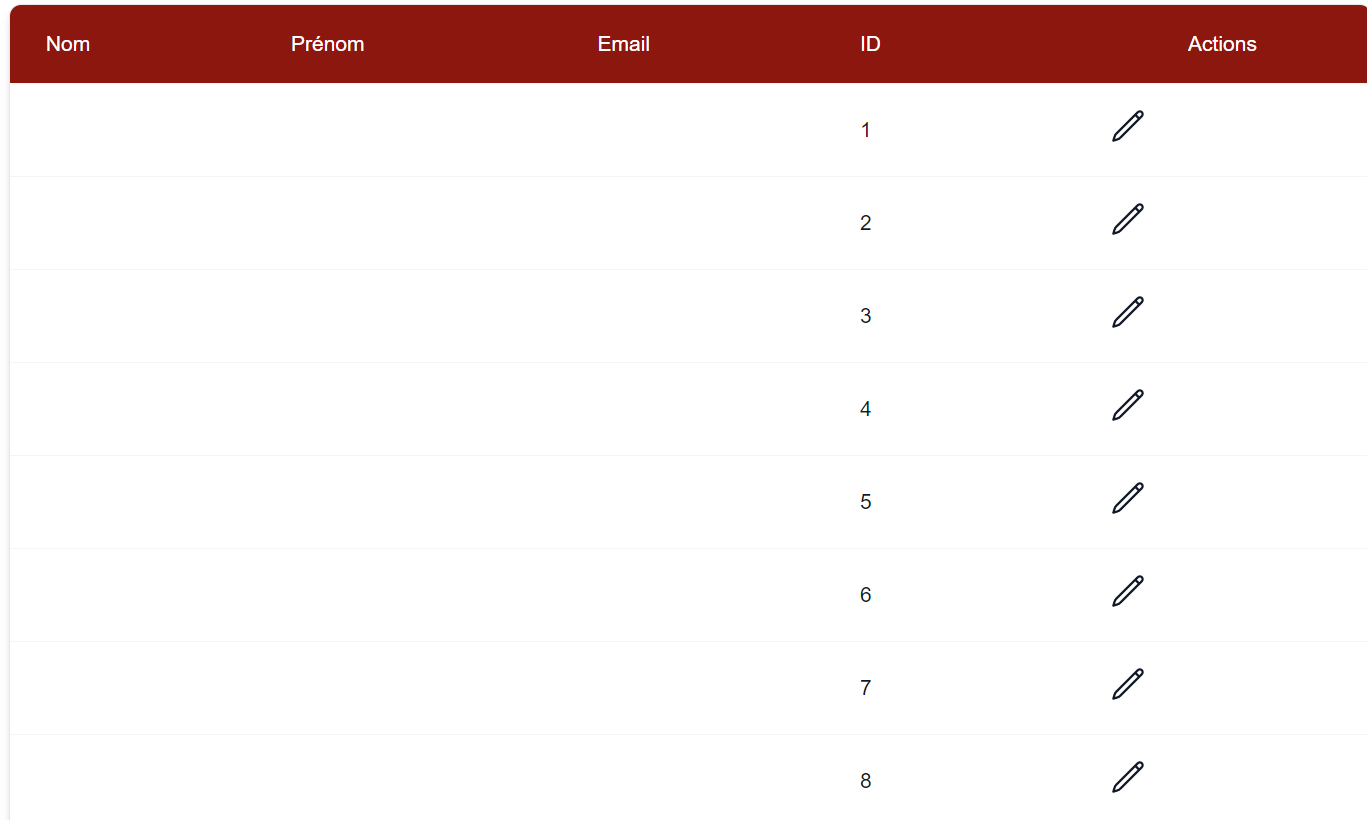
Task: Open editing for ID 8
Action: tap(1127, 778)
